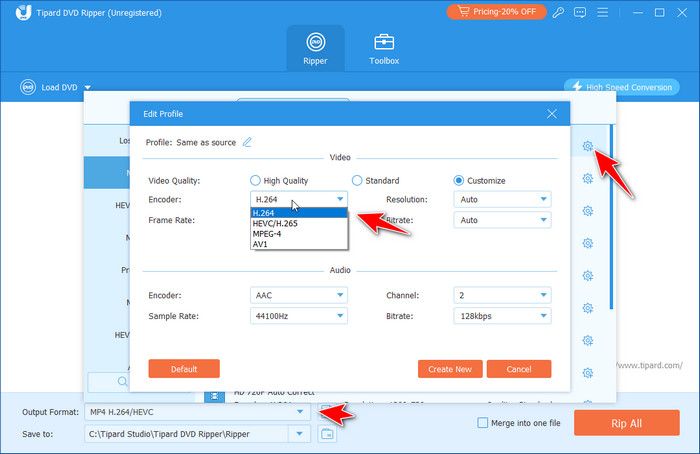Image resolution: width=700 pixels, height=454 pixels.
Task: Select the Standard video quality option
Action: [x=357, y=180]
